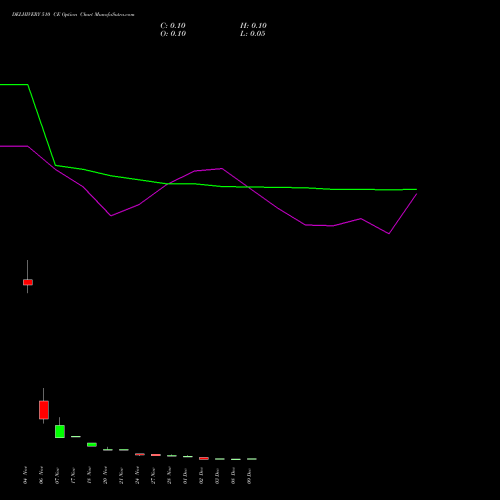Click the high price value H: 0.10
This screenshot has height=500, width=500.
(253, 26)
